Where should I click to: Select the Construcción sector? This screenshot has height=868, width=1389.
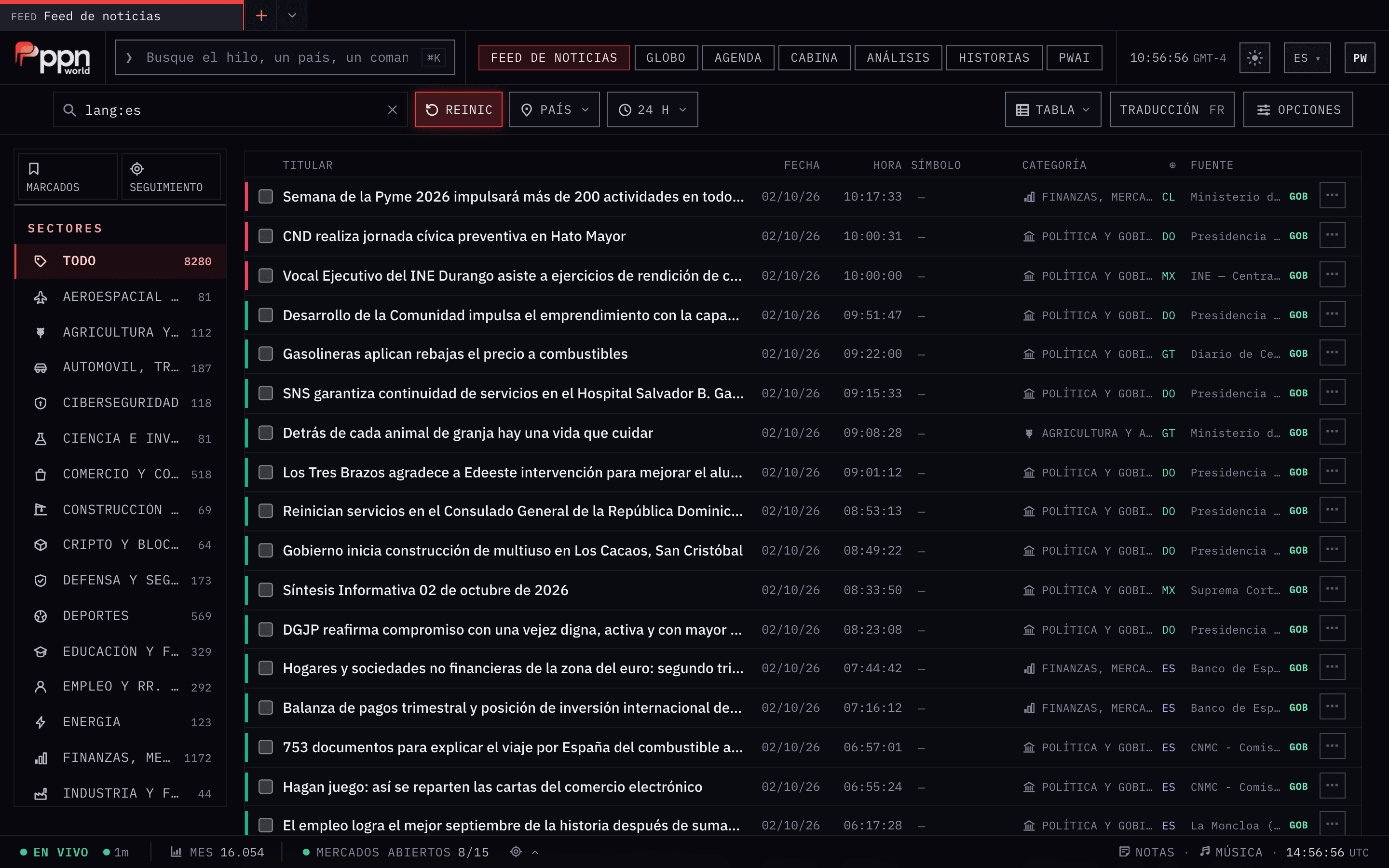coord(121,510)
